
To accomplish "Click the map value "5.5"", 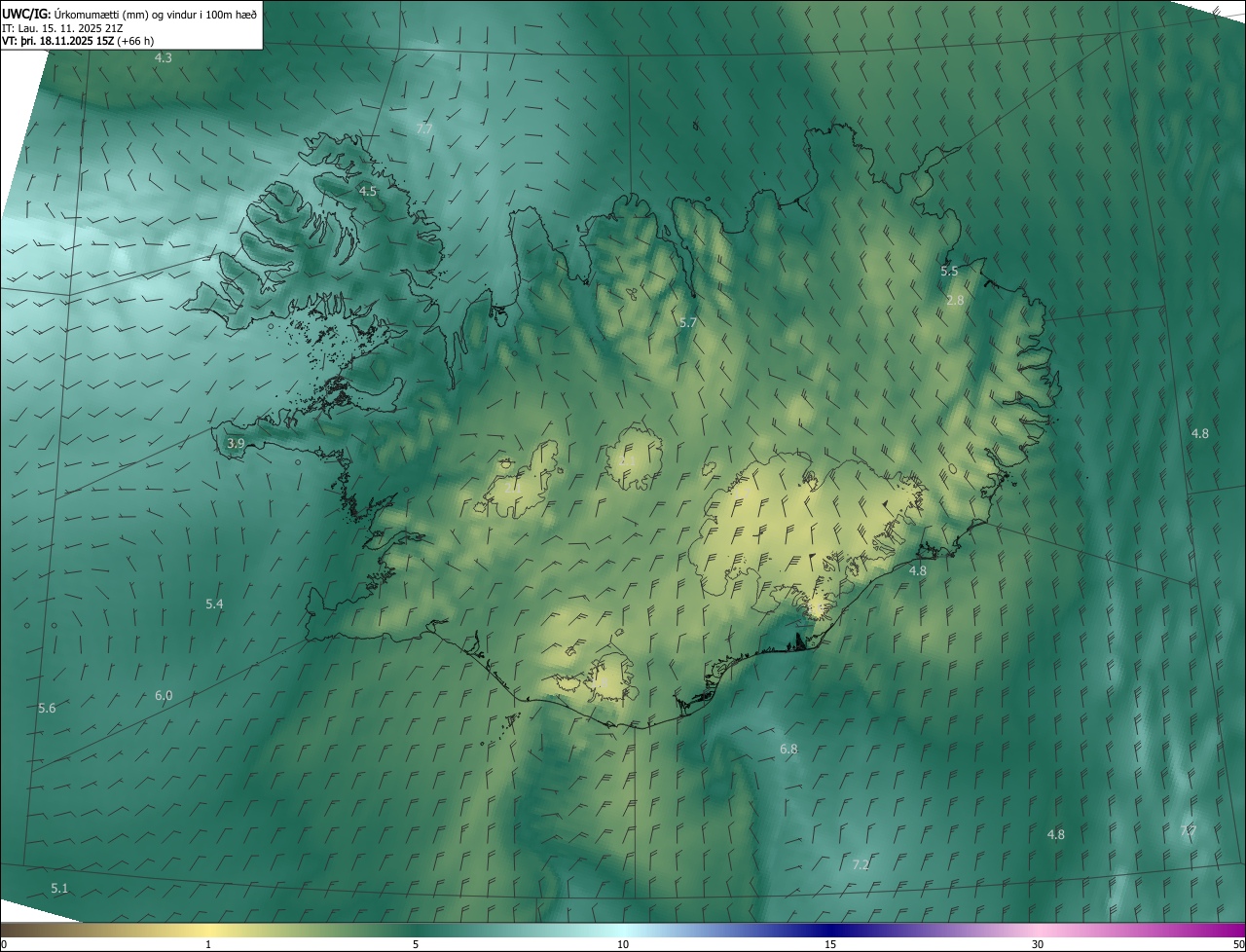I will click(x=949, y=271).
